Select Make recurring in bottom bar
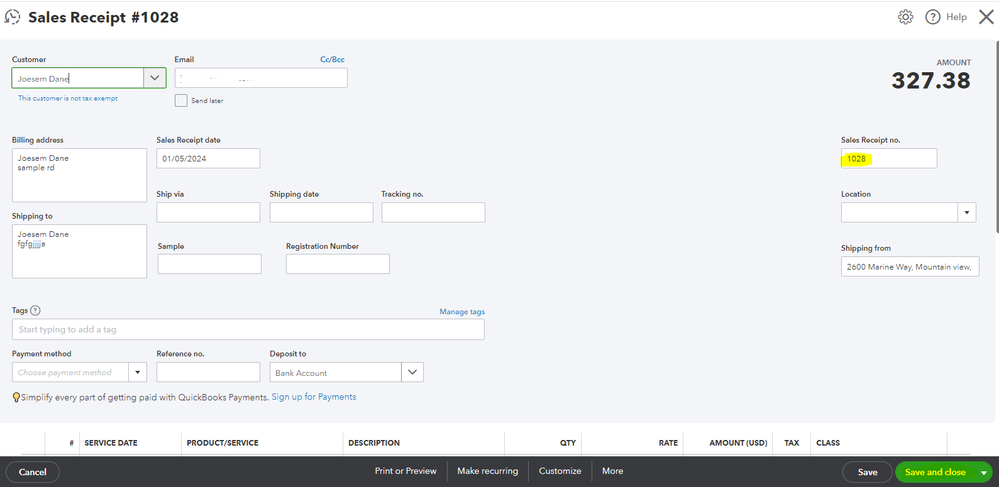The height and width of the screenshot is (487, 999). pyautogui.click(x=488, y=471)
